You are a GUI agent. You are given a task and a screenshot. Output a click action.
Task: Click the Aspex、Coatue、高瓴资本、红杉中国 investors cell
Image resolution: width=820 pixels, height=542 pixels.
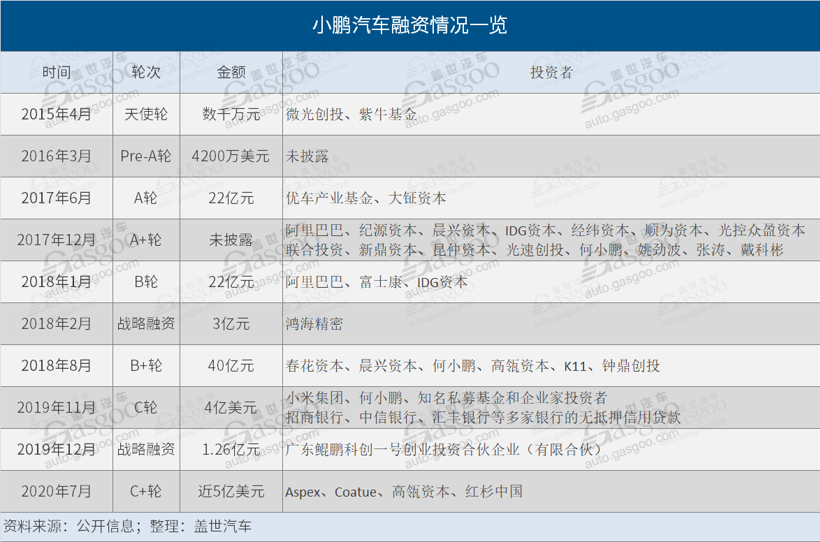[x=404, y=491]
